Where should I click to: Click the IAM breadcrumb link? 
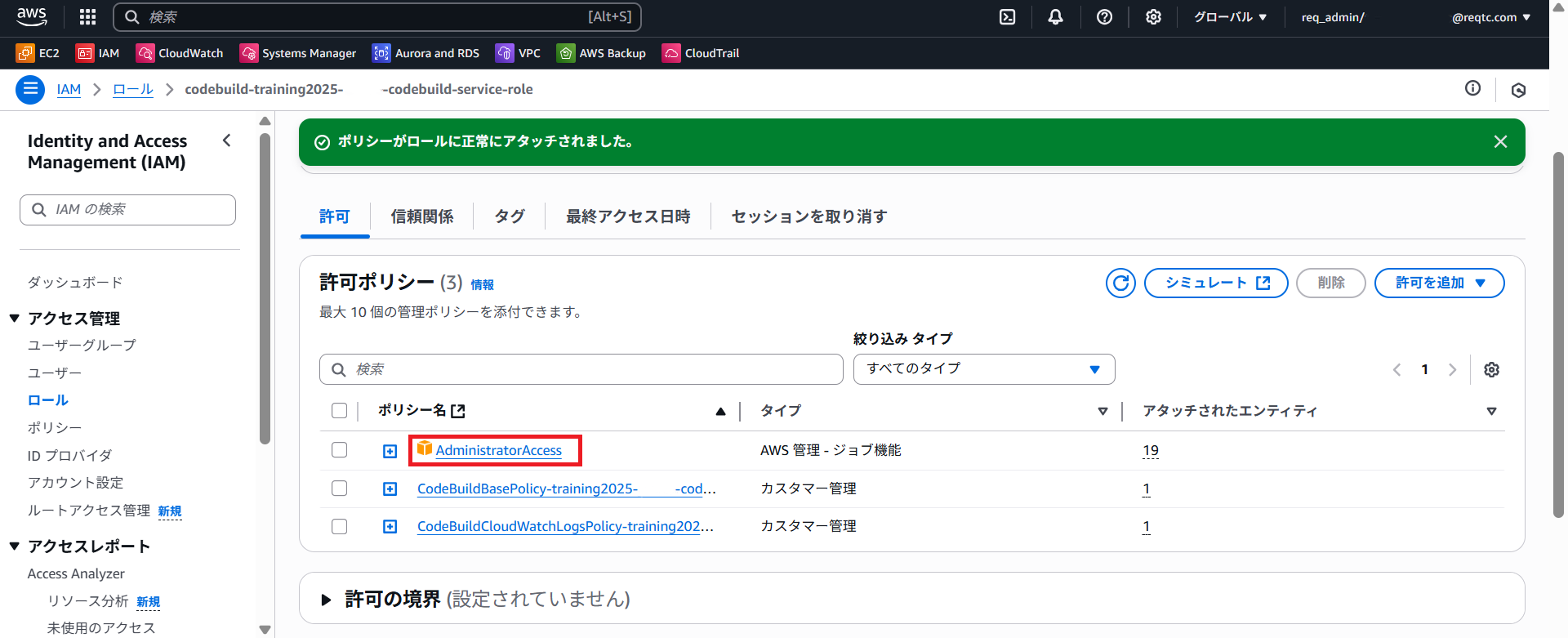pos(69,89)
